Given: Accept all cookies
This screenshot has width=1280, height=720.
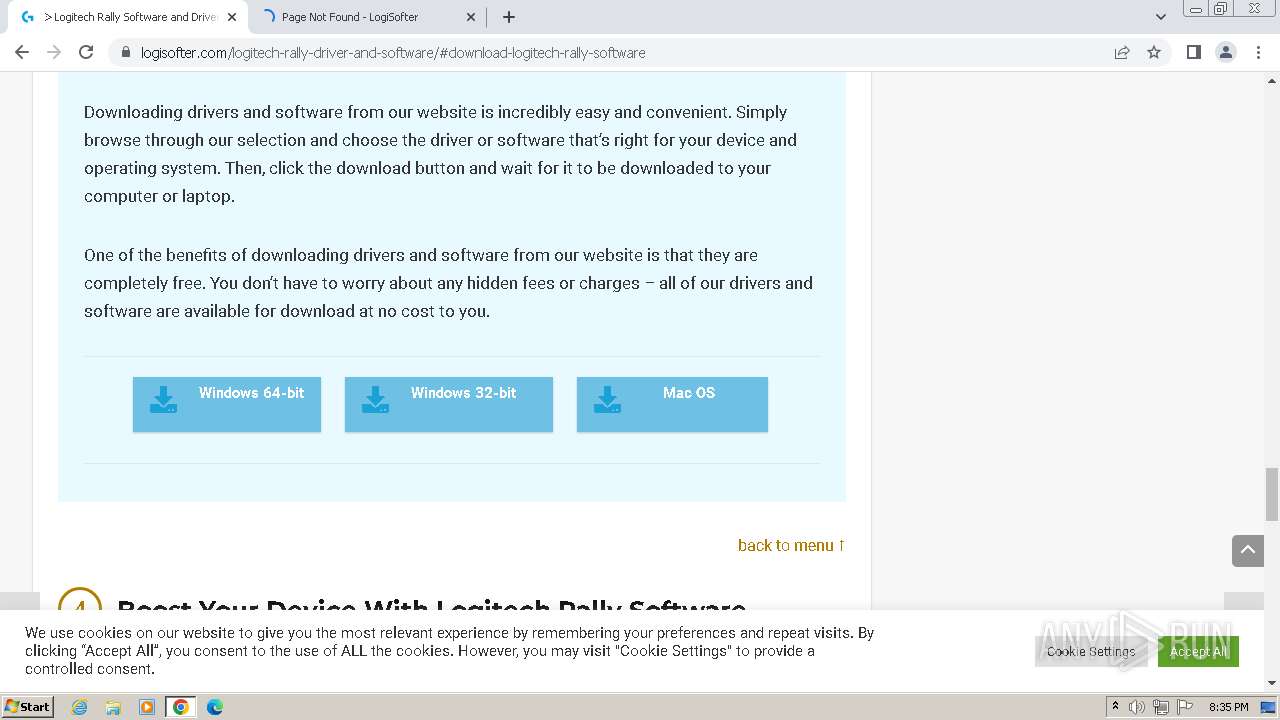Looking at the screenshot, I should (1198, 651).
